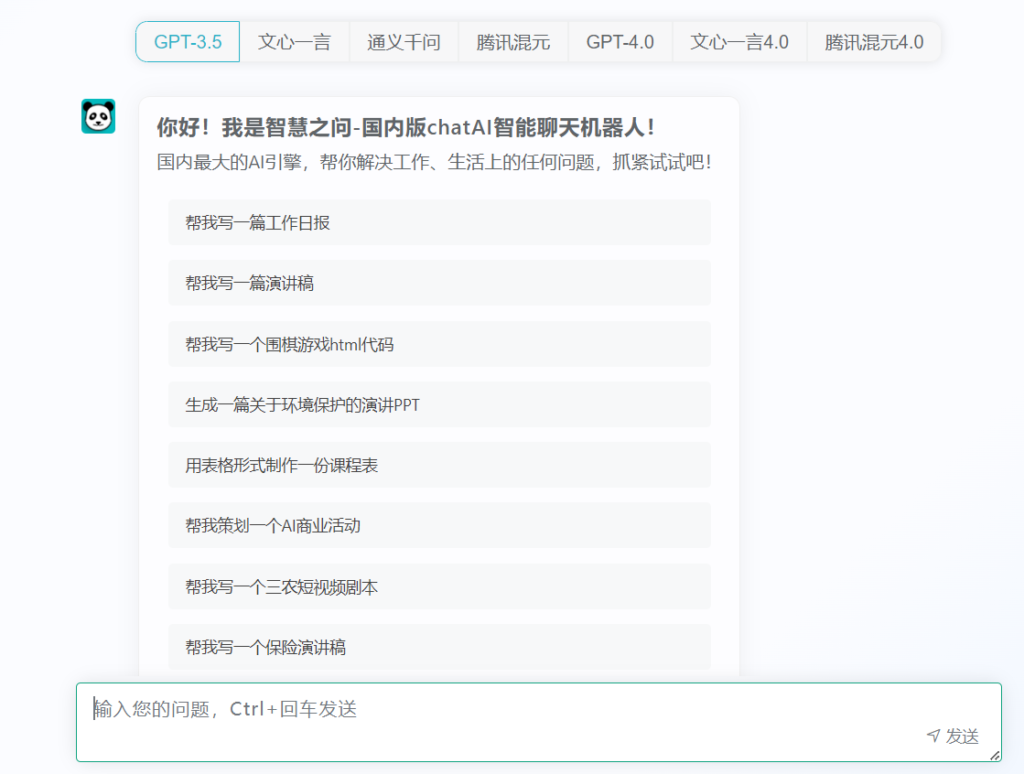Click the paper plane send icon
This screenshot has height=774, width=1024.
tap(933, 736)
